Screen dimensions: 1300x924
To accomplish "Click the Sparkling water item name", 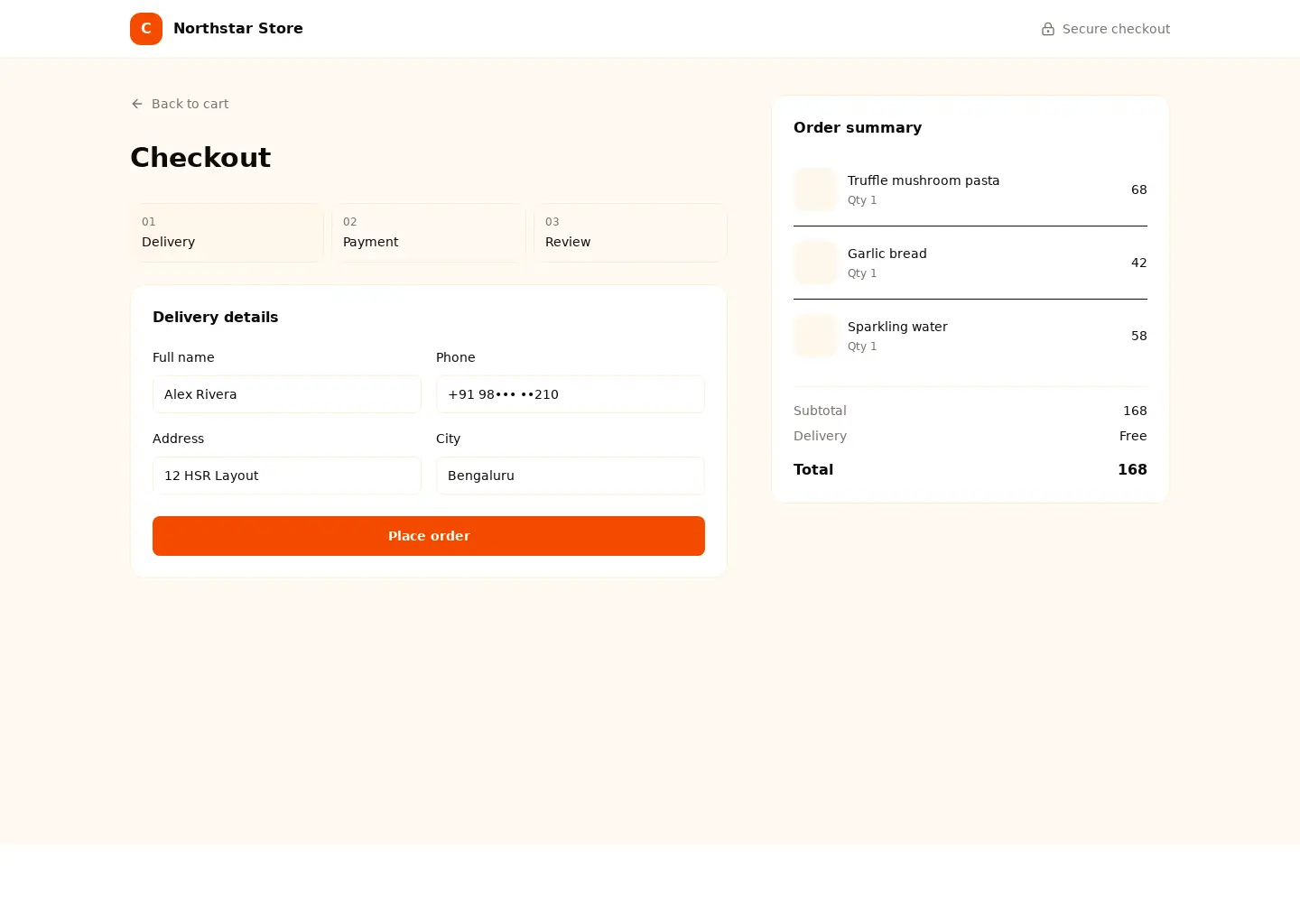I will [897, 327].
